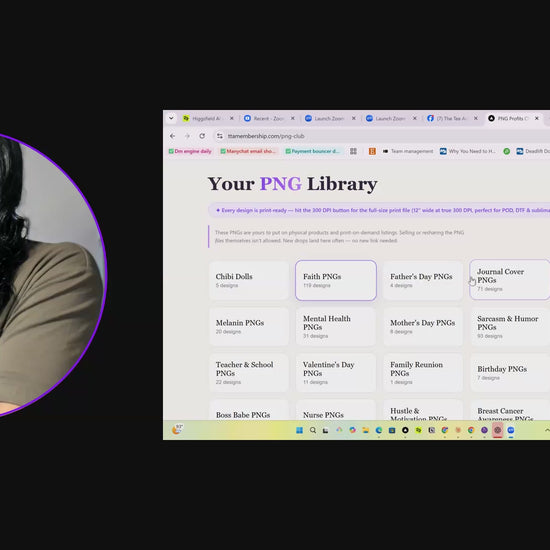Open the yellow-green Higgsfield taskbar icon
Viewport: 550px width, 550px height.
(418, 430)
